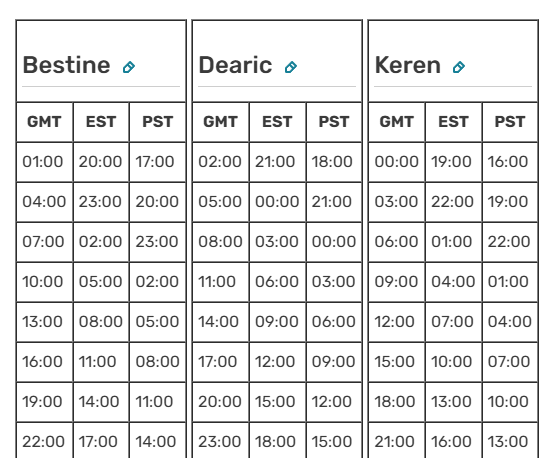
Task: Click the edit pencil icon next to Keren
Action: 459,67
